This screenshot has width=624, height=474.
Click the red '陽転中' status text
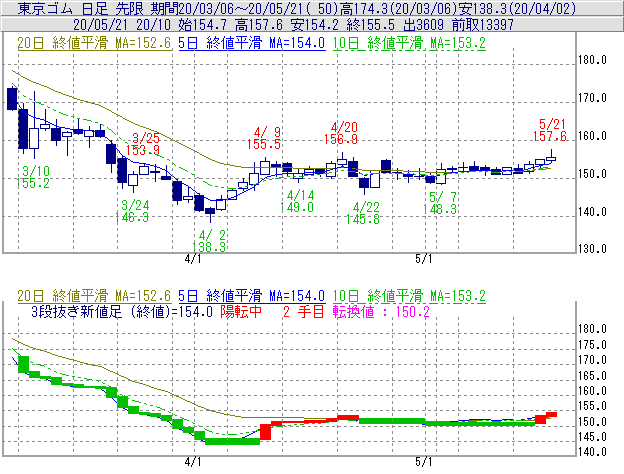(x=241, y=312)
